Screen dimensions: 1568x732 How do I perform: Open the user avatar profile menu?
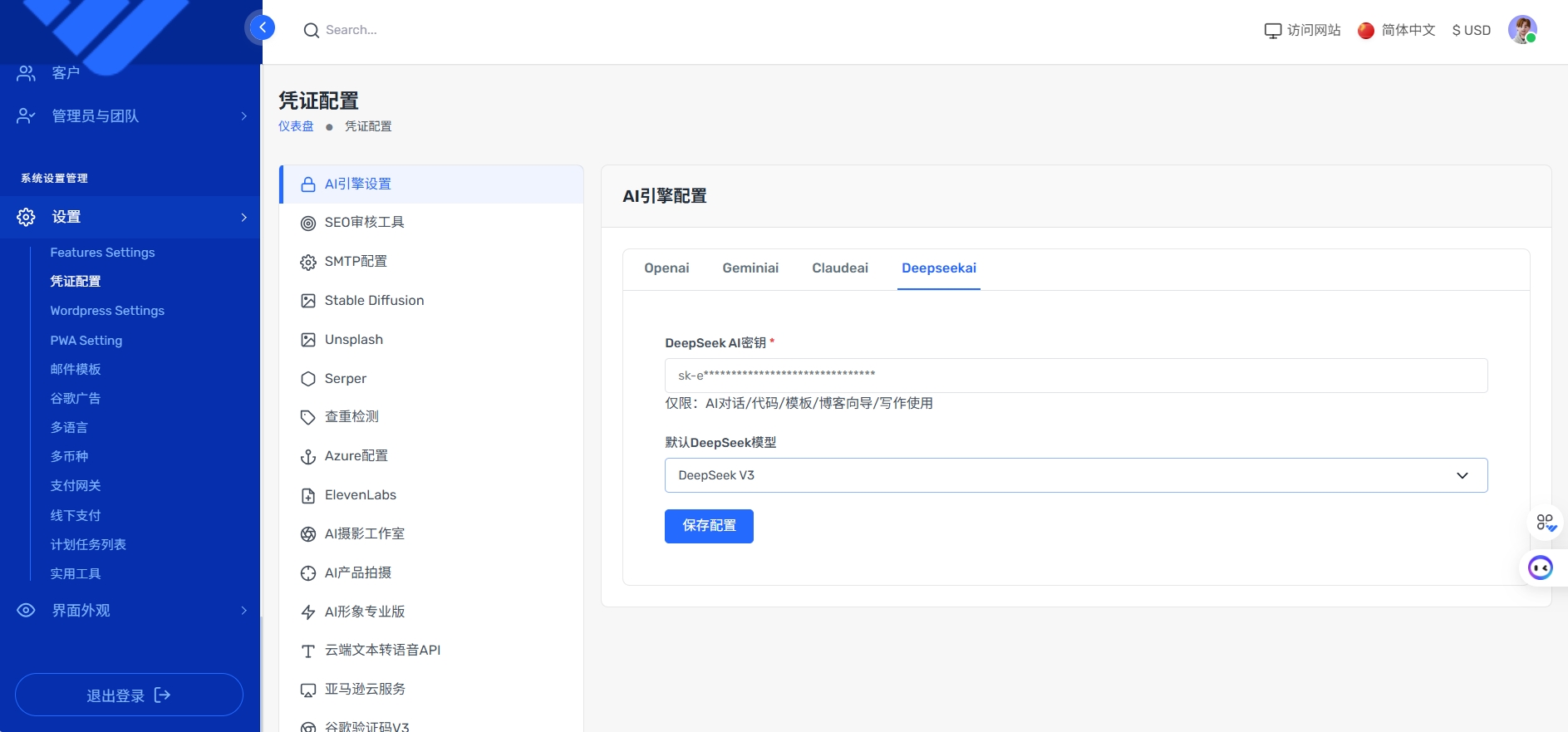1521,30
